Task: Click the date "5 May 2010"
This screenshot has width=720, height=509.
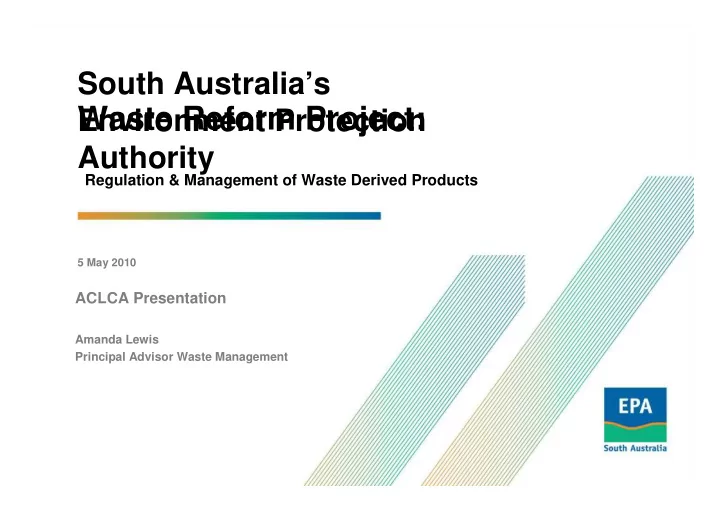Action: (x=107, y=262)
